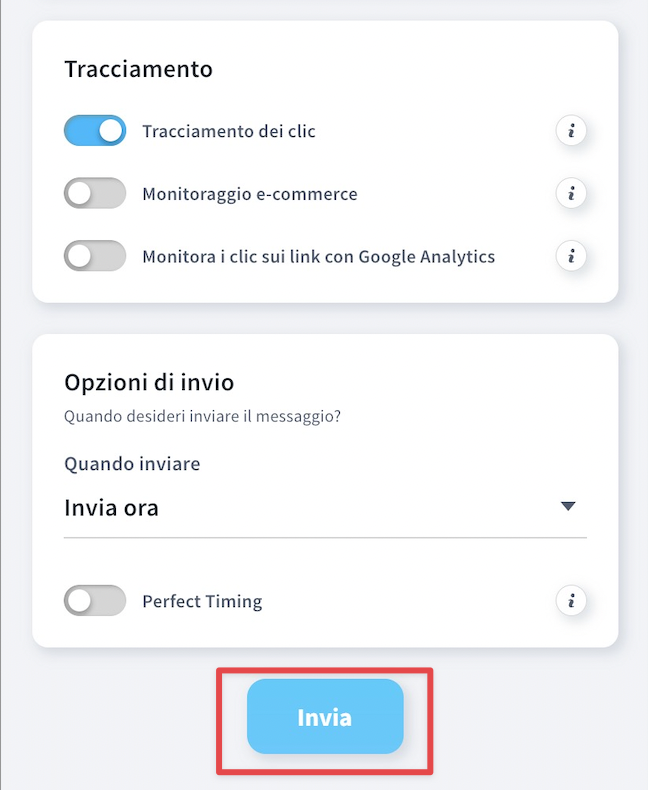Show info about Google Analytics link monitoring

[x=571, y=256]
